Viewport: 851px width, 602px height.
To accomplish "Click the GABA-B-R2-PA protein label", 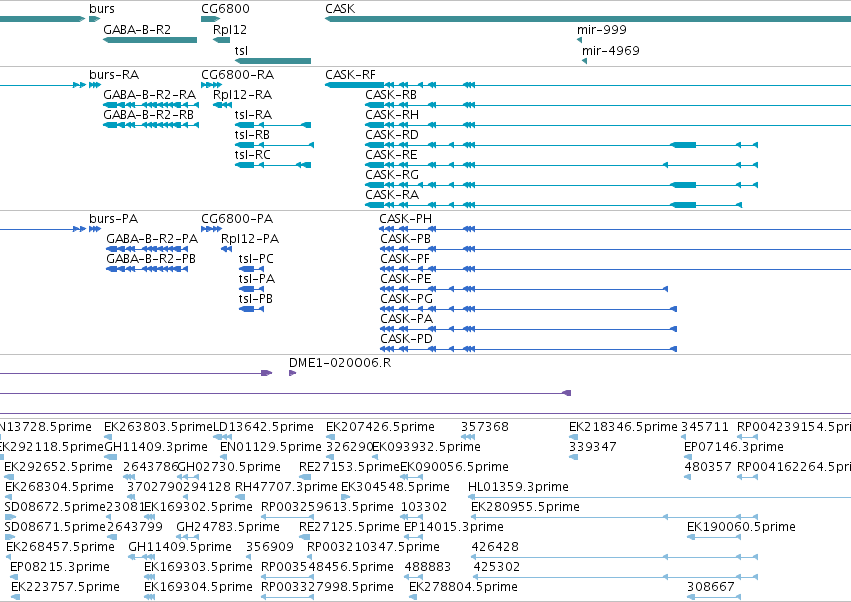I will click(x=152, y=239).
